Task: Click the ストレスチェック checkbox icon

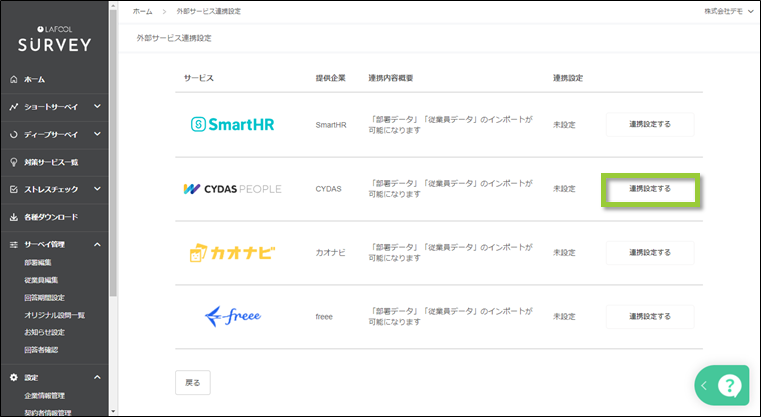Action: (13, 189)
